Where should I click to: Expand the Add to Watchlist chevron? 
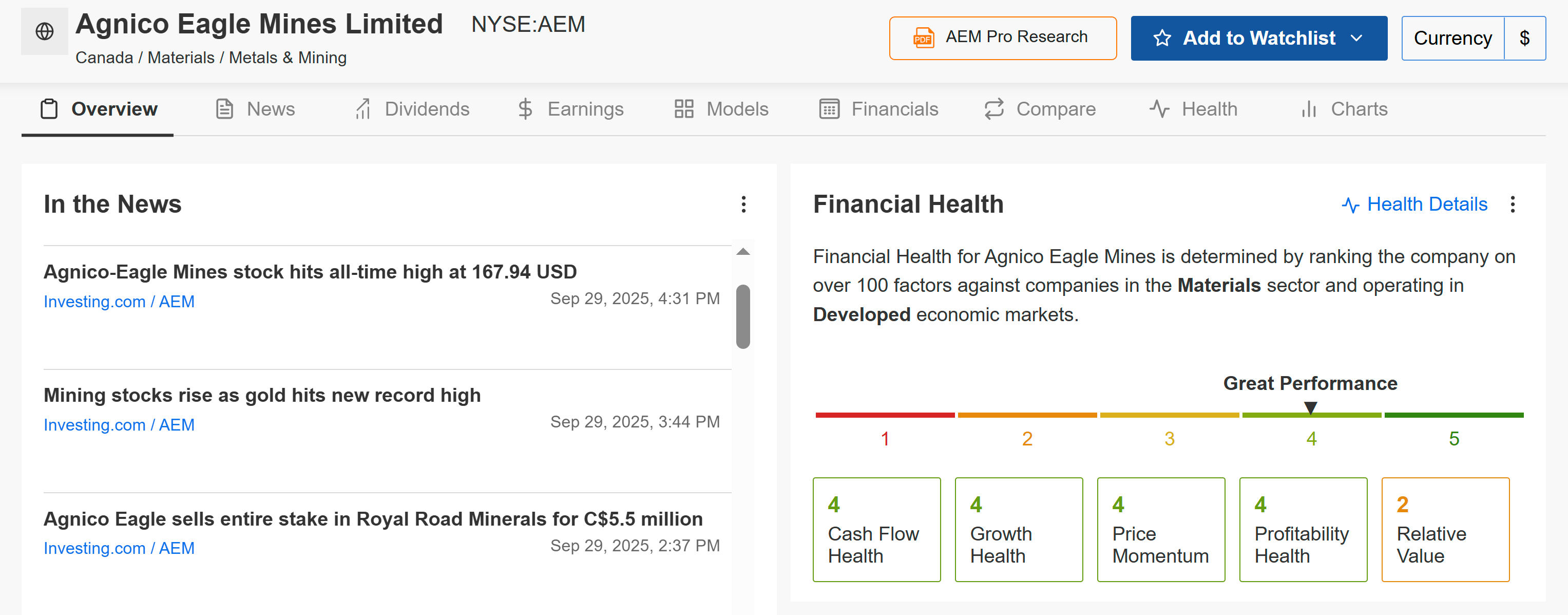point(1356,39)
